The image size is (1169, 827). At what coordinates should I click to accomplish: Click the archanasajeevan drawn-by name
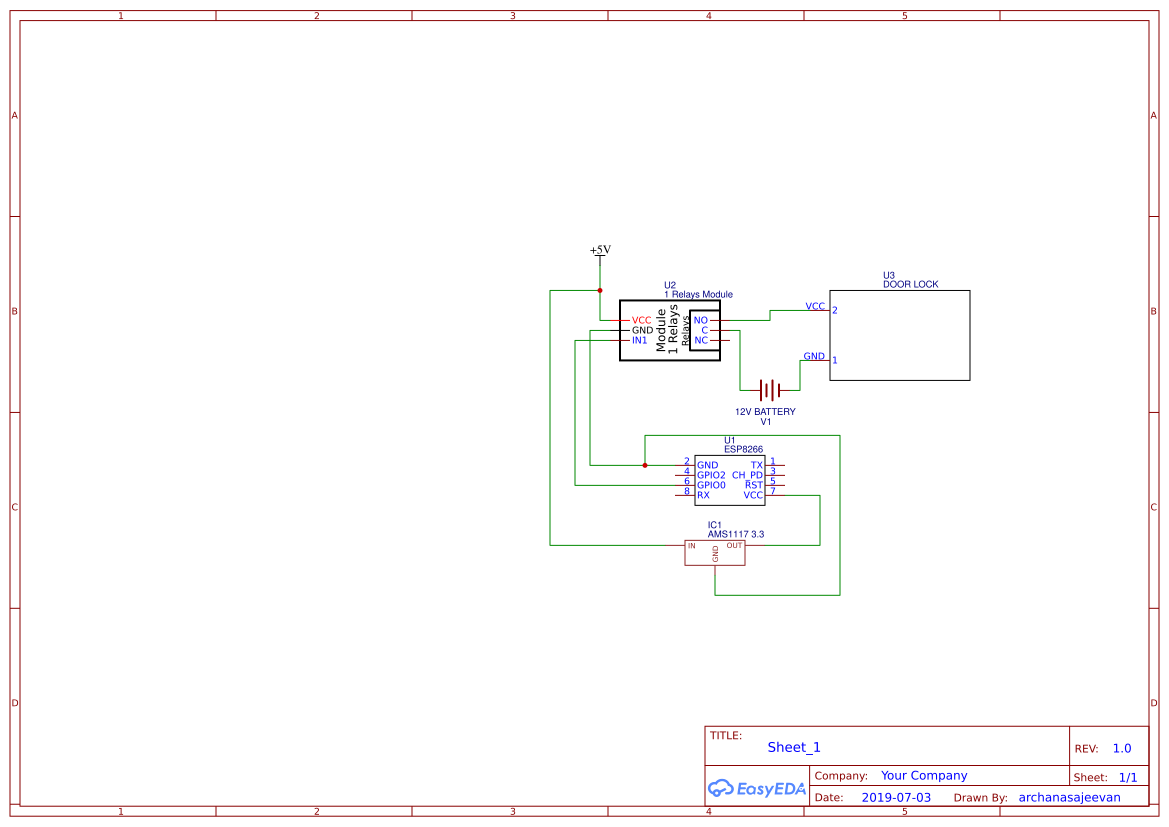click(1069, 797)
